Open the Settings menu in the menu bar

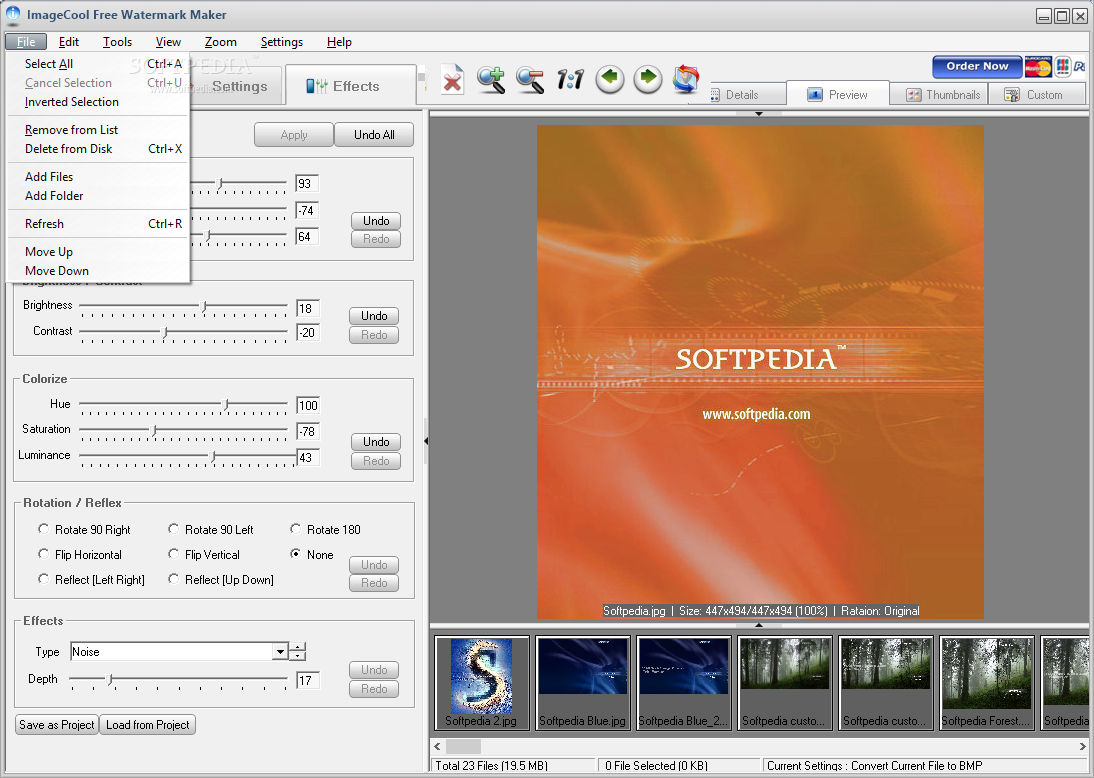[x=281, y=42]
